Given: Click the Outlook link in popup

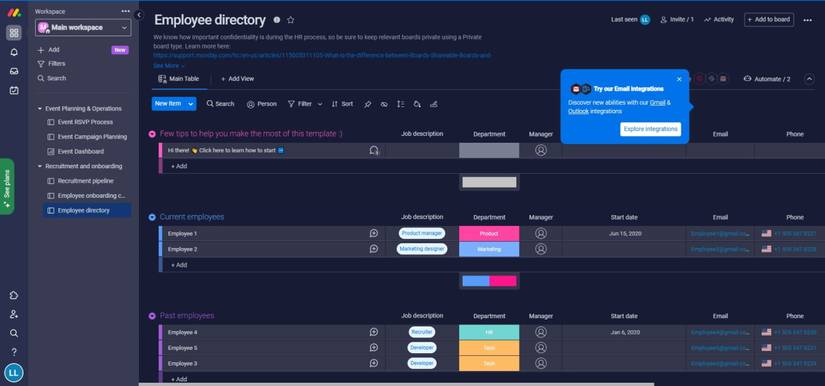Looking at the screenshot, I should coord(578,111).
